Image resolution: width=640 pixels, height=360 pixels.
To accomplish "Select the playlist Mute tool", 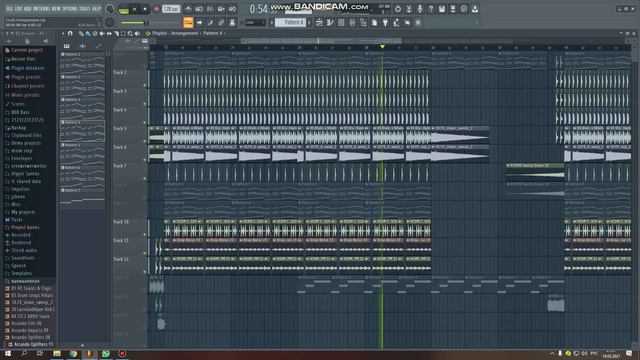I will pyautogui.click(x=102, y=33).
